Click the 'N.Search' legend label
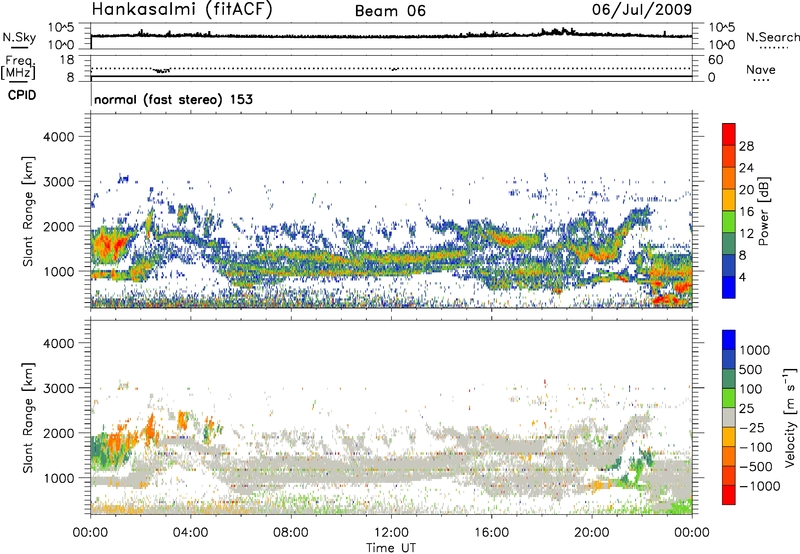 pyautogui.click(x=772, y=37)
